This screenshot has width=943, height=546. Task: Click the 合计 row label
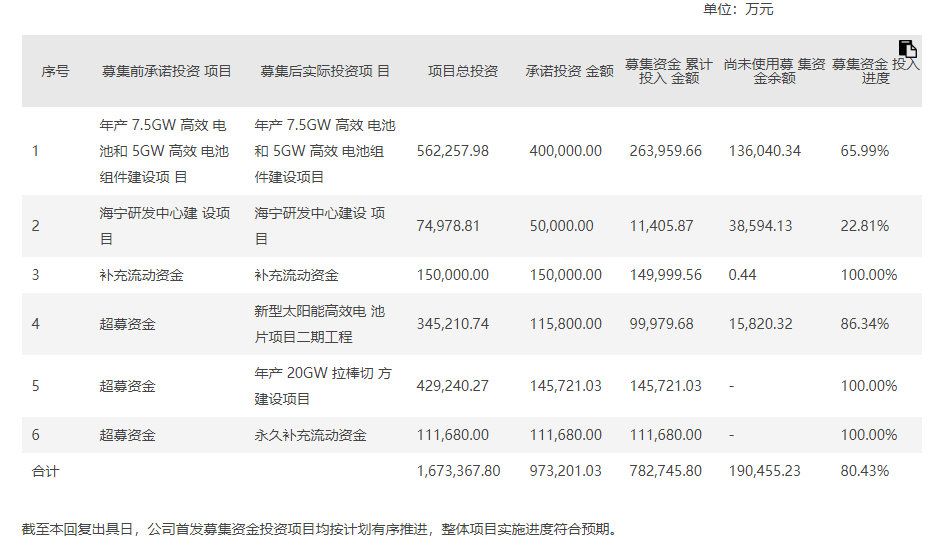46,471
